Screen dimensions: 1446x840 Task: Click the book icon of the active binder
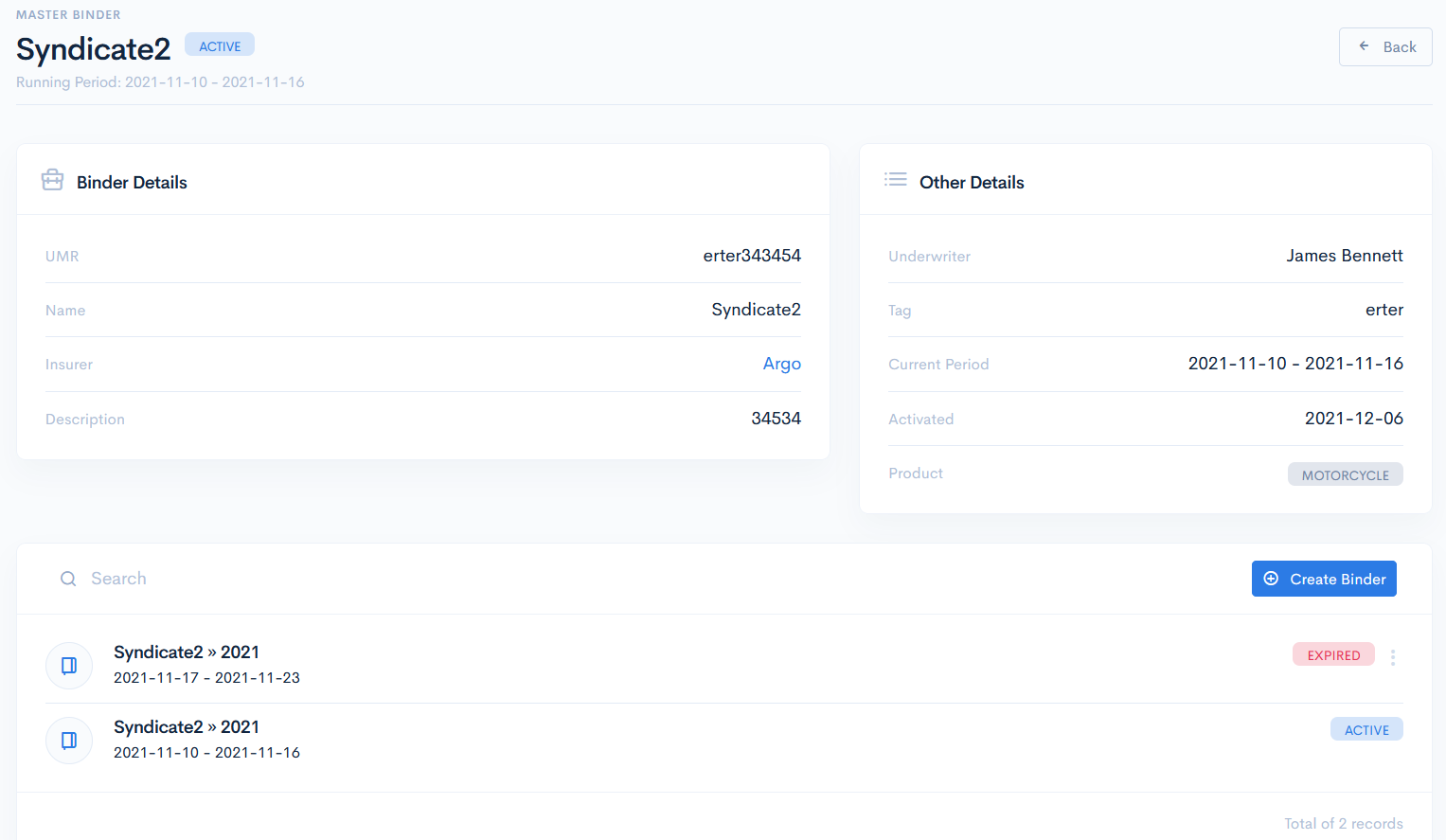(x=69, y=741)
